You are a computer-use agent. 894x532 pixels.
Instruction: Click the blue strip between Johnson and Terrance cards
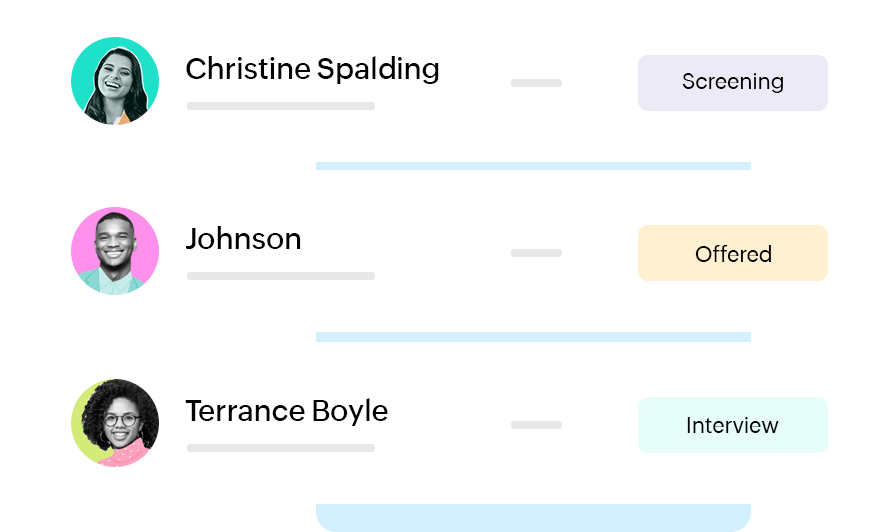[533, 337]
